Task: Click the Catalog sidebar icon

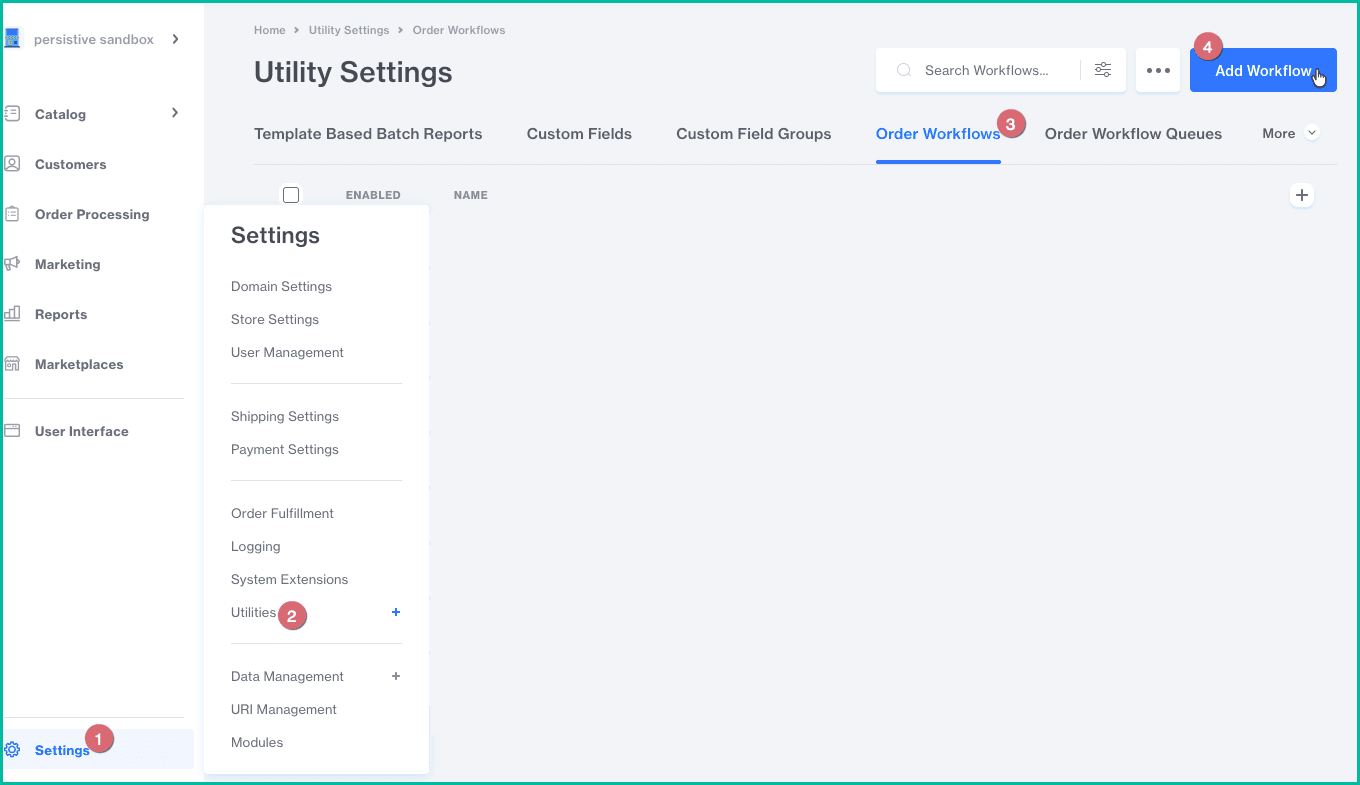Action: [13, 113]
